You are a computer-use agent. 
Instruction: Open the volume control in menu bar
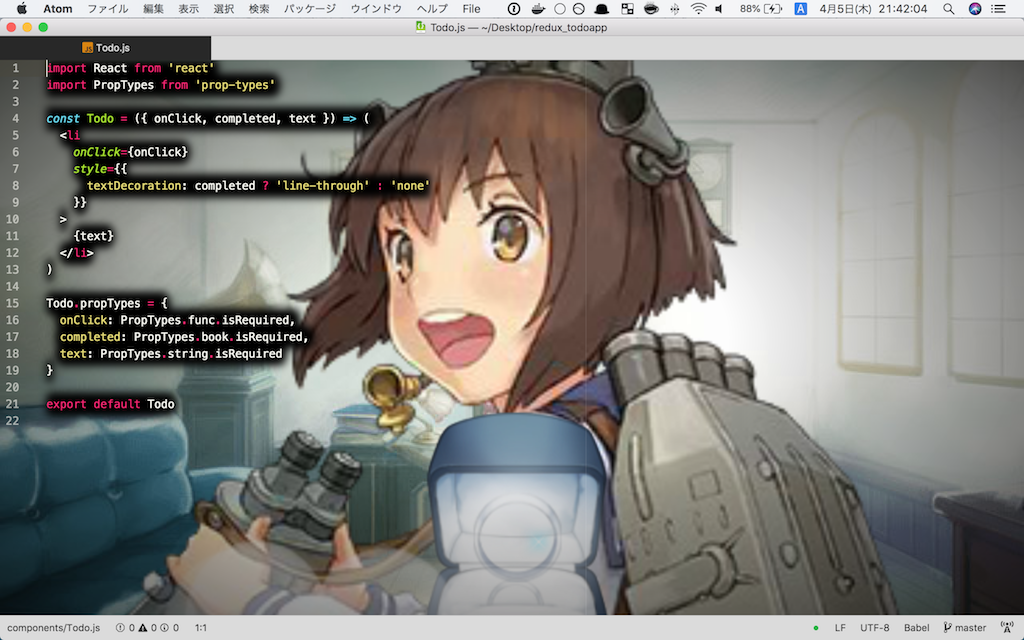click(x=719, y=8)
